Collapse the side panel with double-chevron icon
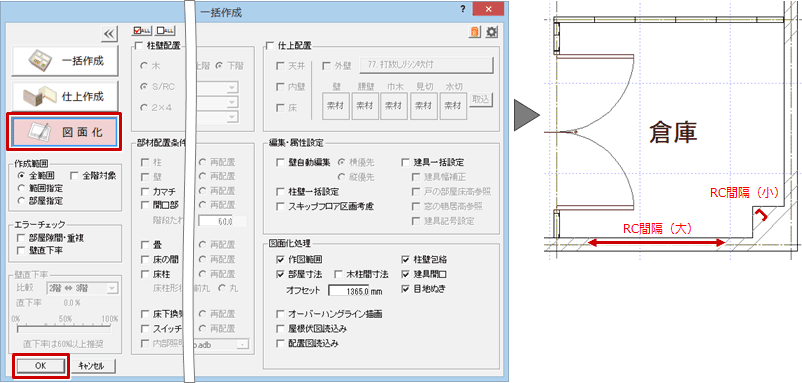 pyautogui.click(x=109, y=34)
